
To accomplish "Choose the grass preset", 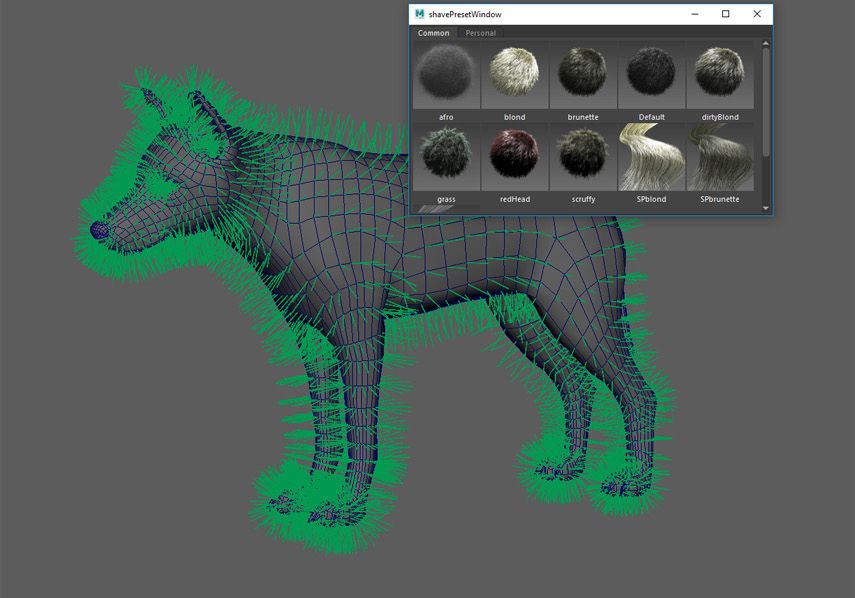I will (x=446, y=157).
